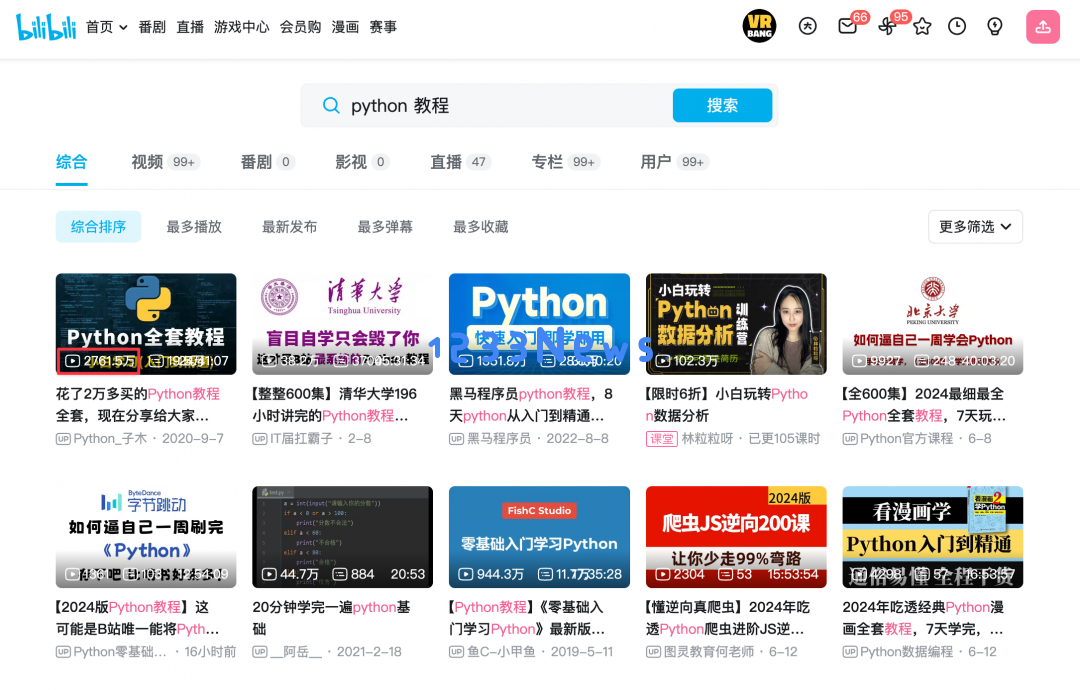Open the messages envelope icon with badge 66
This screenshot has width=1080, height=690.
847,26
